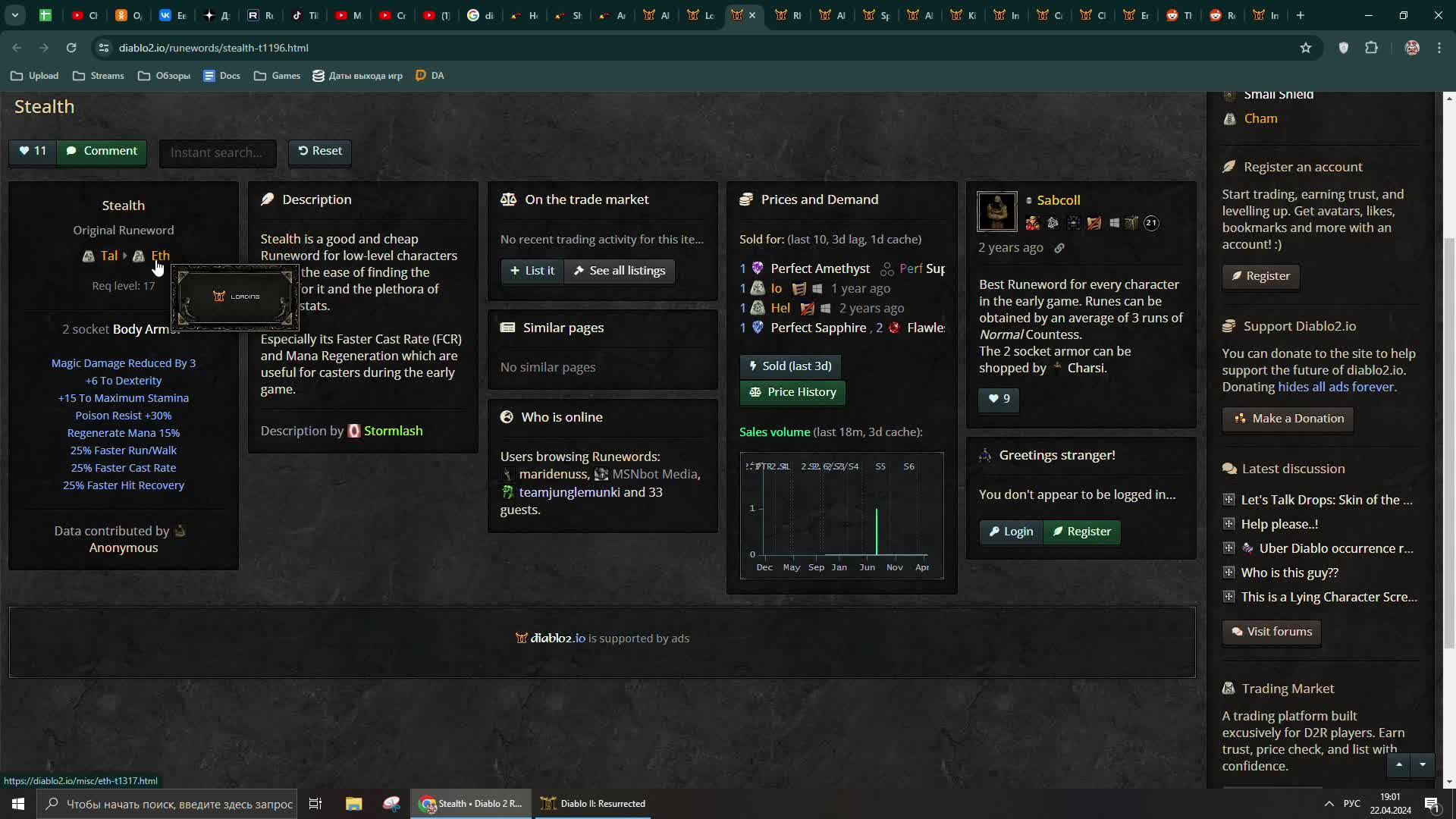The image size is (1456, 819).
Task: Switch to the Diablo II: Resurrected taskbar window
Action: [594, 804]
